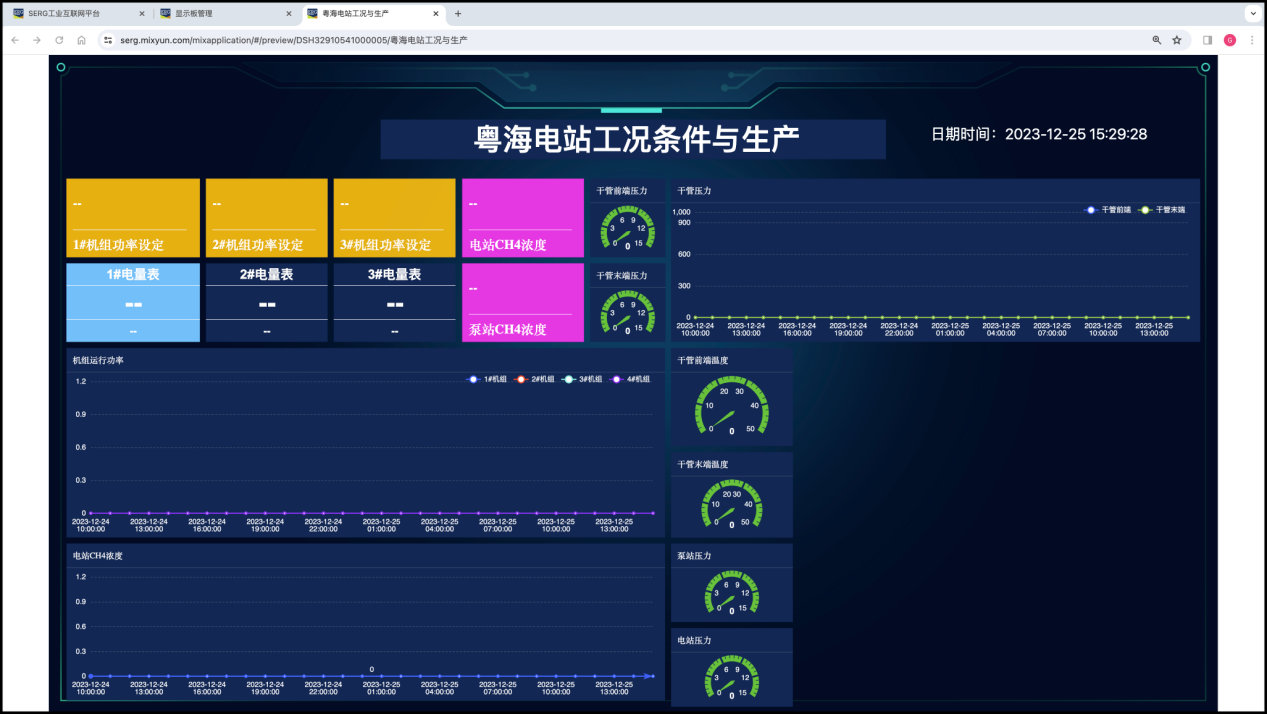Reload the page with the refresh icon
Screen dimensions: 1267x714
click(59, 40)
